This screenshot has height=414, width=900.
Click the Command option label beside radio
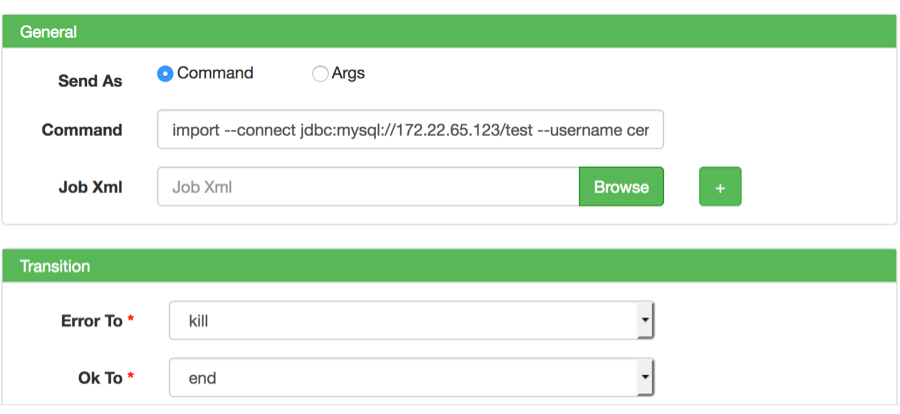click(x=215, y=73)
